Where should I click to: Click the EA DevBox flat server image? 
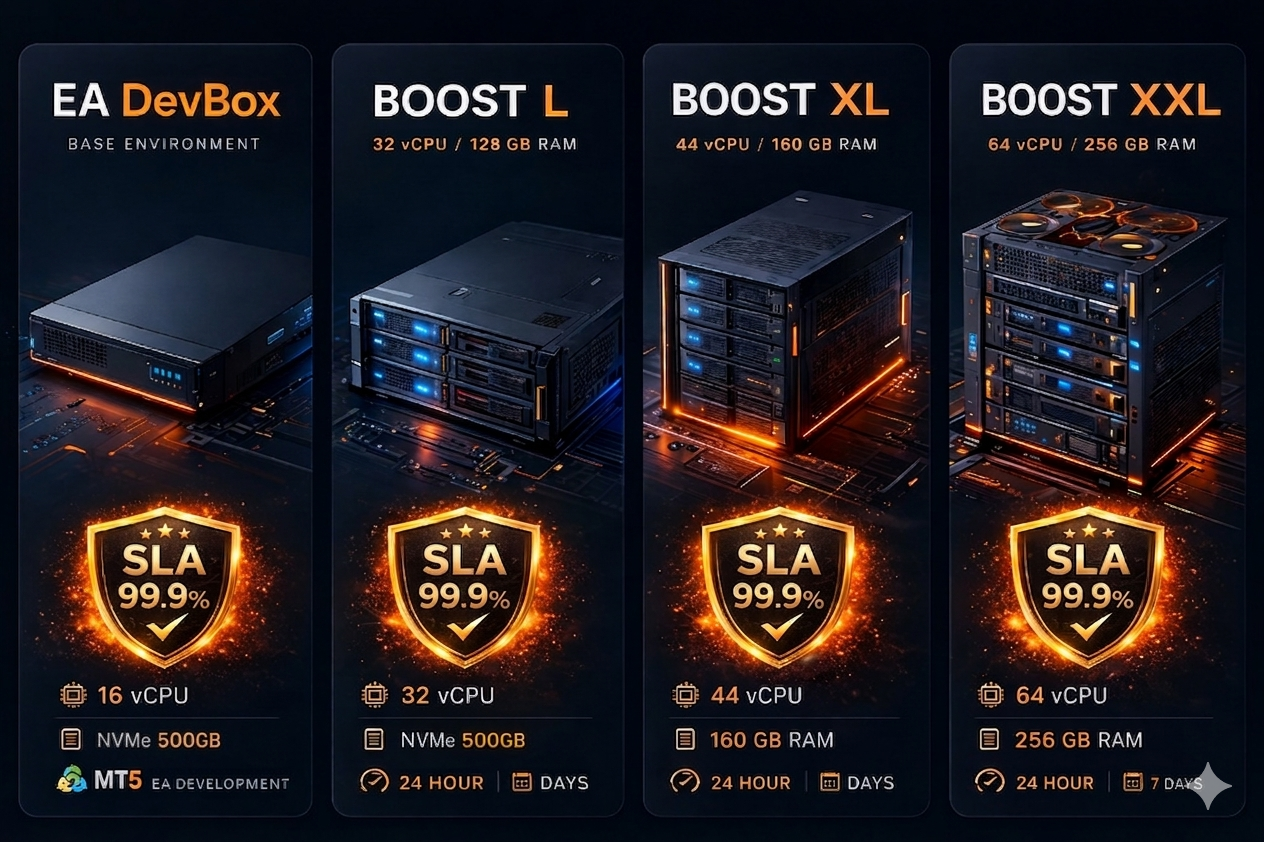tap(170, 322)
